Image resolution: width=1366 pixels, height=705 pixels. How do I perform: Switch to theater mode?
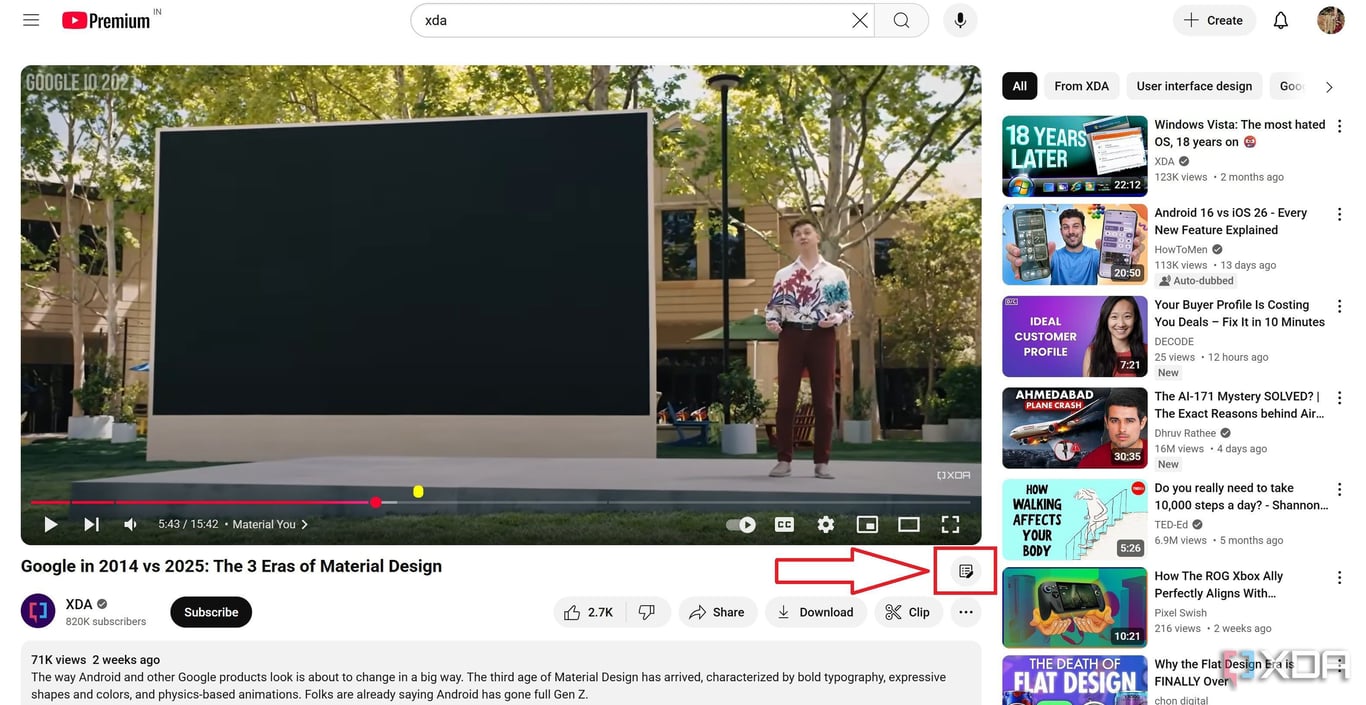point(909,524)
